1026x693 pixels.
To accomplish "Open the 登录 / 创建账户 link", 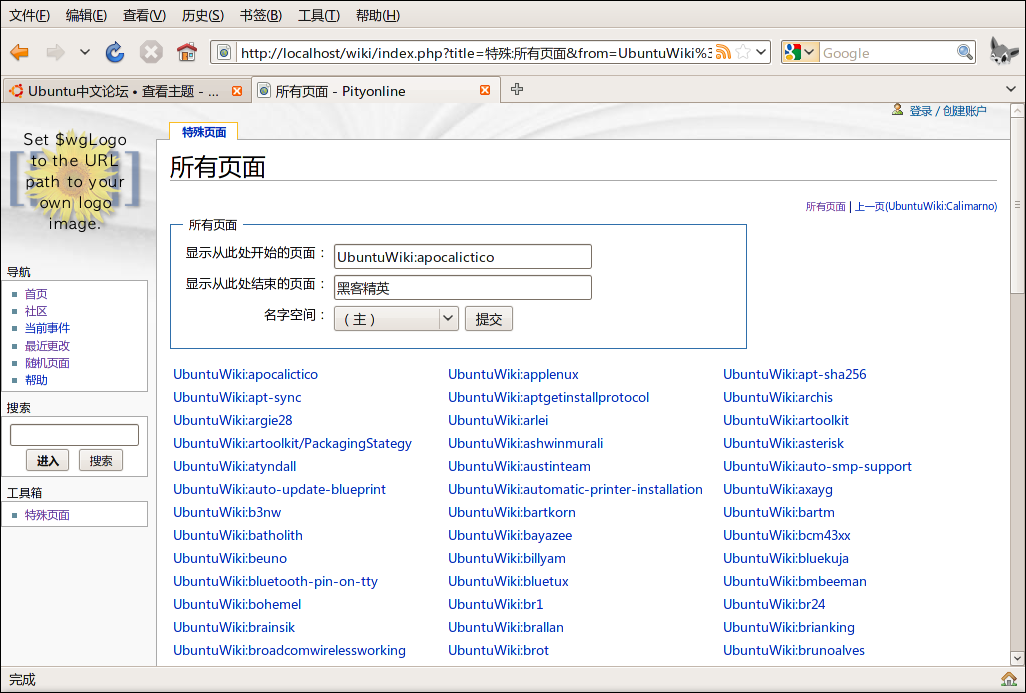I will coord(948,111).
